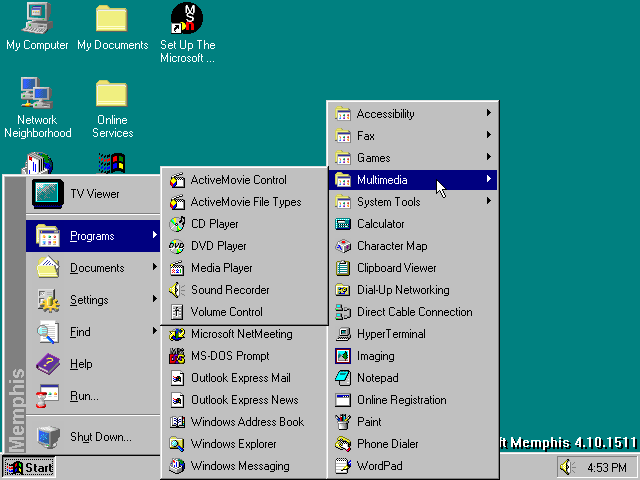The width and height of the screenshot is (640, 480).
Task: Click the TV Viewer icon in Start menu
Action: (48, 193)
